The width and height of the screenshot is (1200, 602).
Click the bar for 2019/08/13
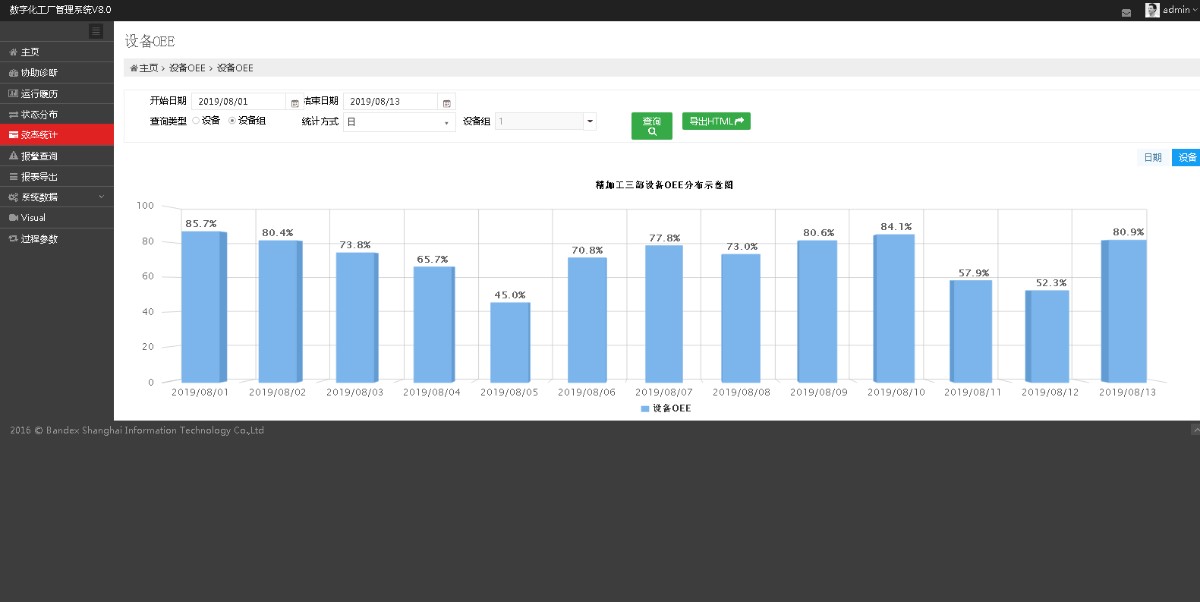(1123, 311)
